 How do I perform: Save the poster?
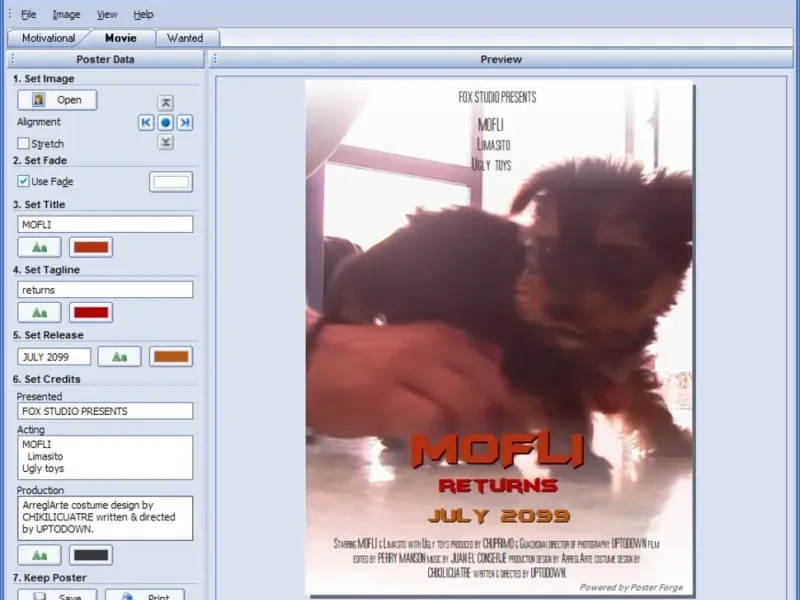[x=57, y=595]
